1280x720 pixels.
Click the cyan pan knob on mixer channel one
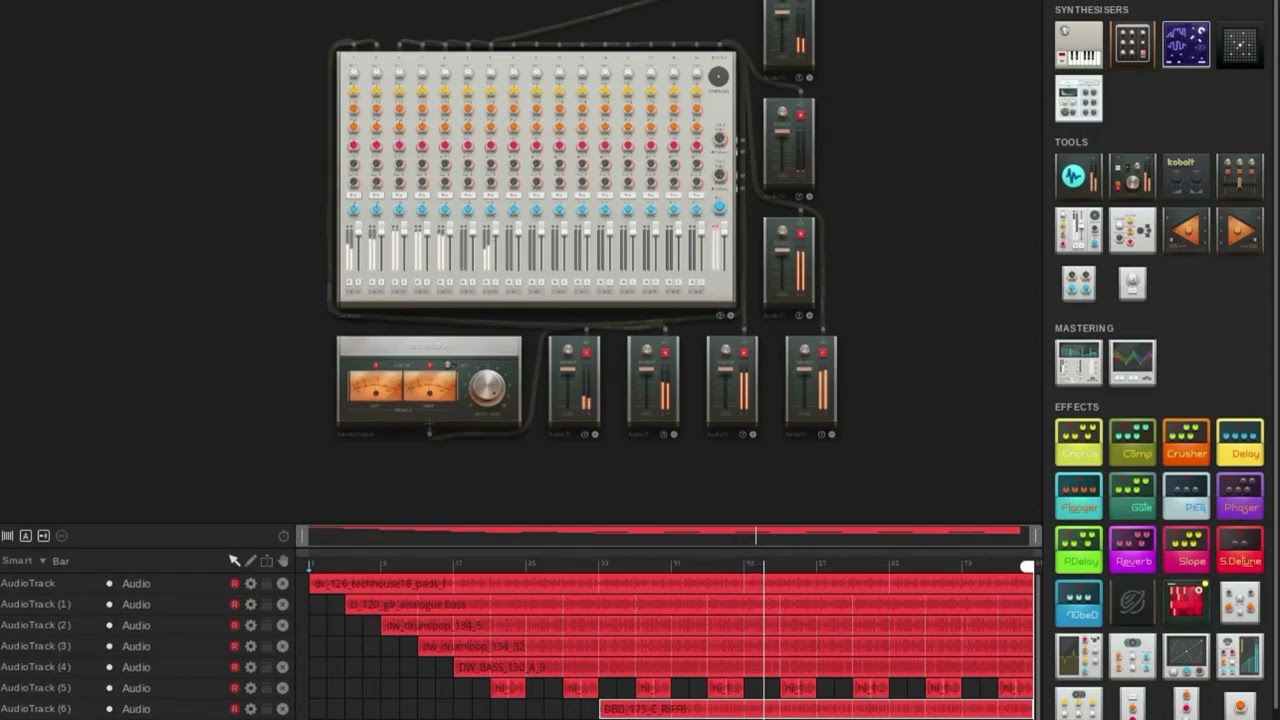click(x=353, y=210)
